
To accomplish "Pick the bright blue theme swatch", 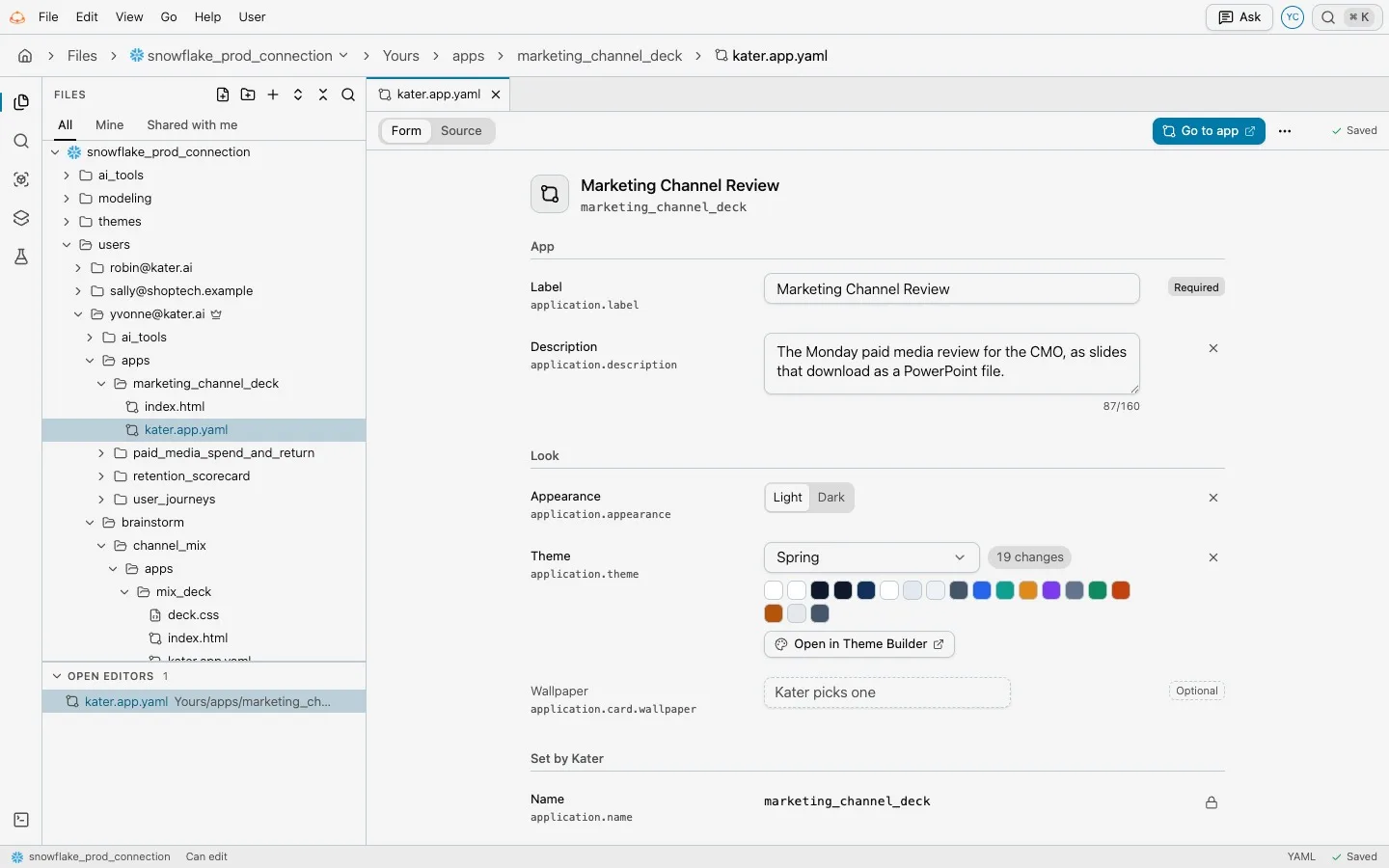I will point(982,590).
